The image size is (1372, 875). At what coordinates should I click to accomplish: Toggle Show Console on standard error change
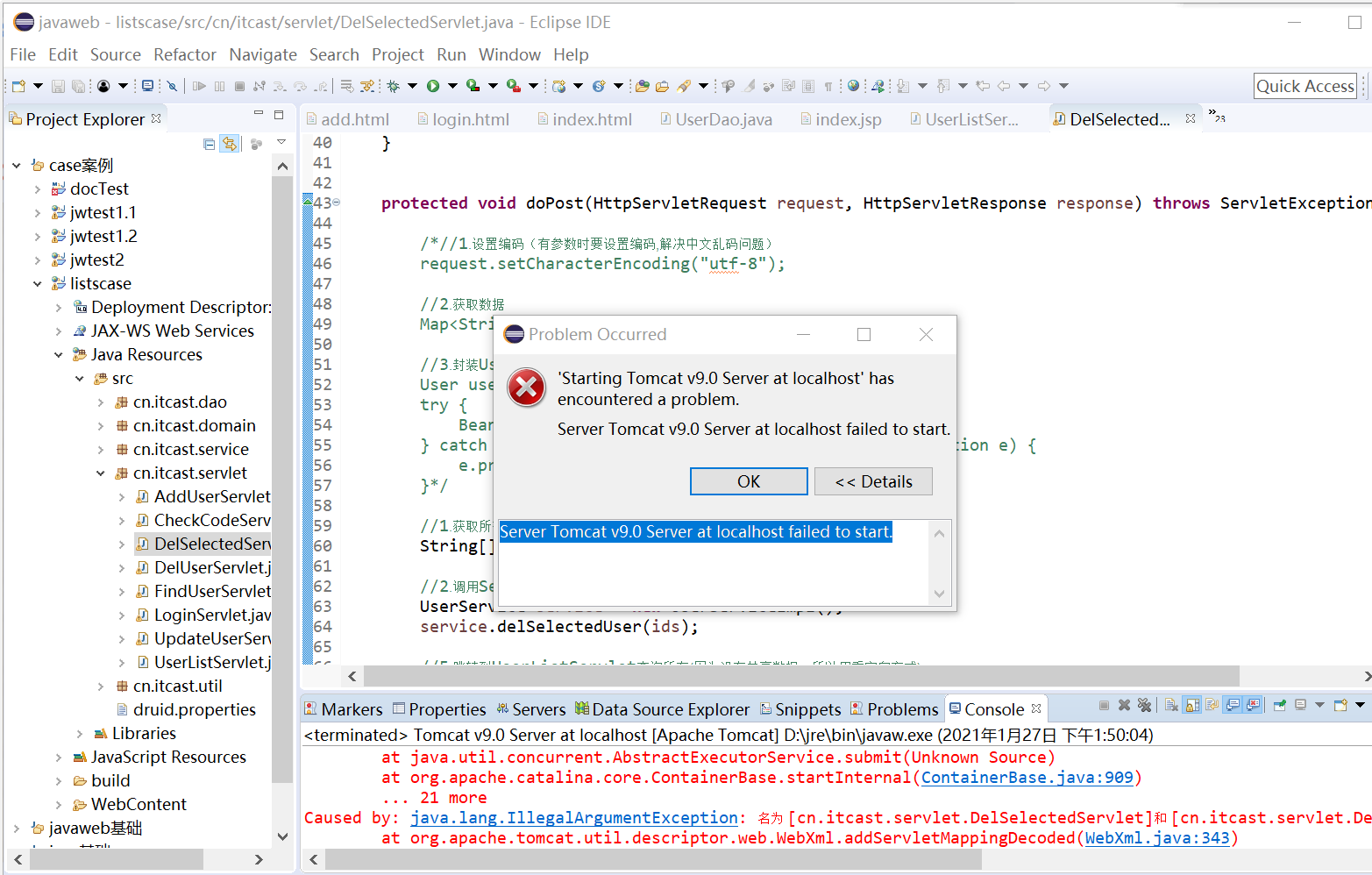[x=1253, y=705]
